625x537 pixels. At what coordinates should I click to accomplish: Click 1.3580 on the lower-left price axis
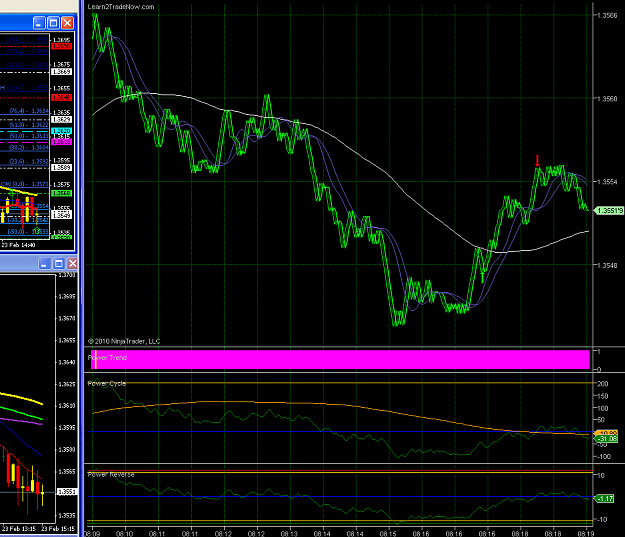(67, 450)
